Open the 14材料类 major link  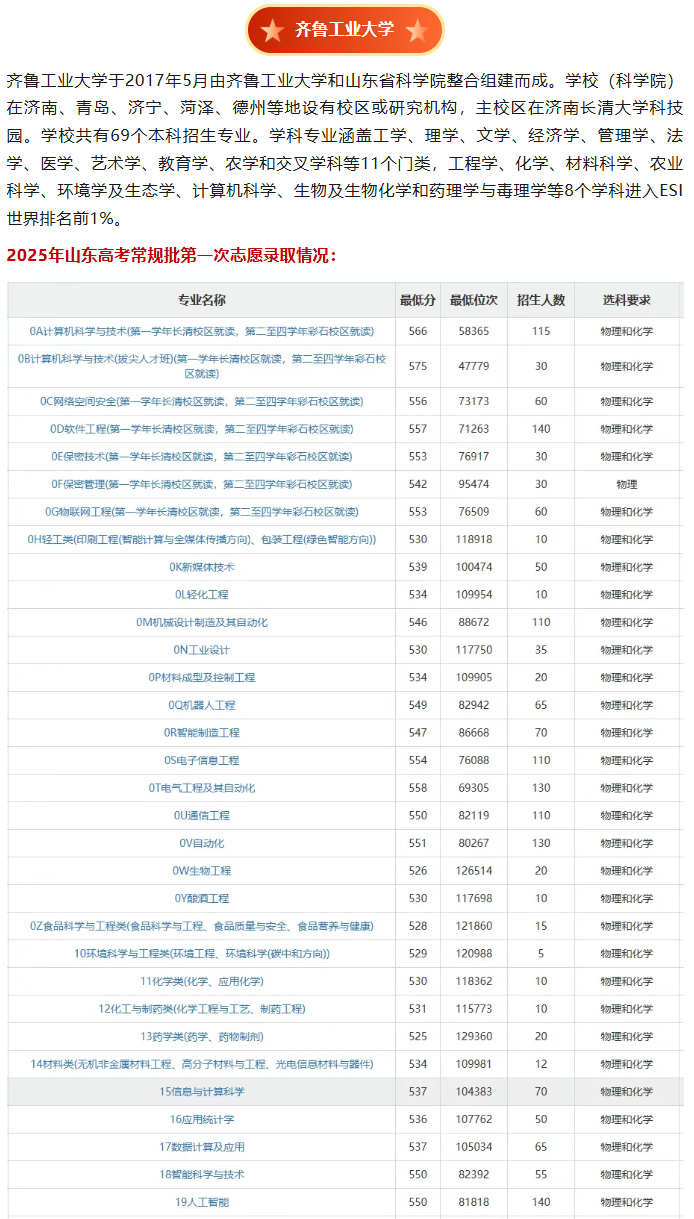[x=202, y=1064]
